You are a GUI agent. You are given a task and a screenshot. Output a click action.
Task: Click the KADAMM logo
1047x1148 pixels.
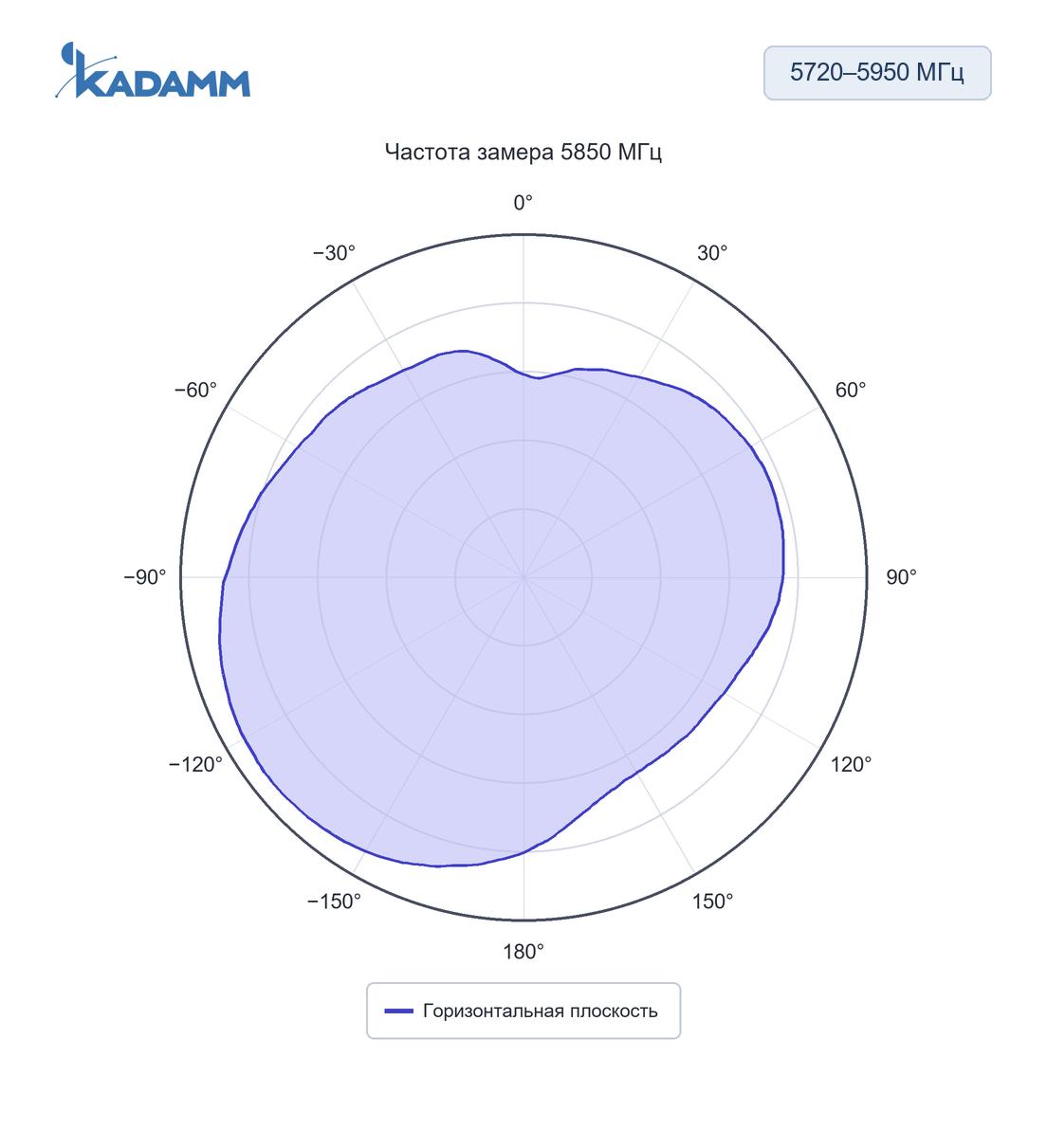tap(153, 70)
